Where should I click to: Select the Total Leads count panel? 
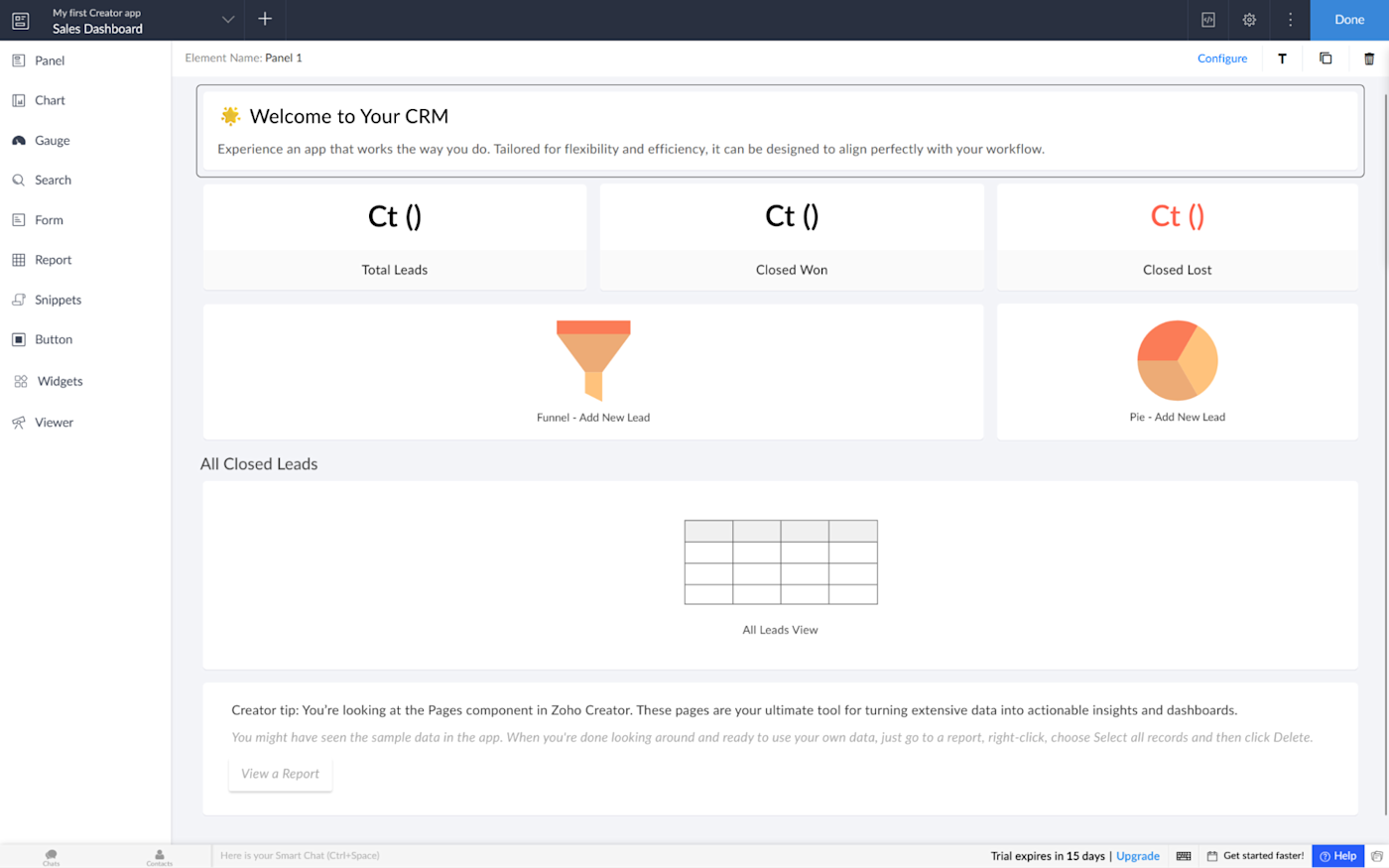tap(395, 237)
